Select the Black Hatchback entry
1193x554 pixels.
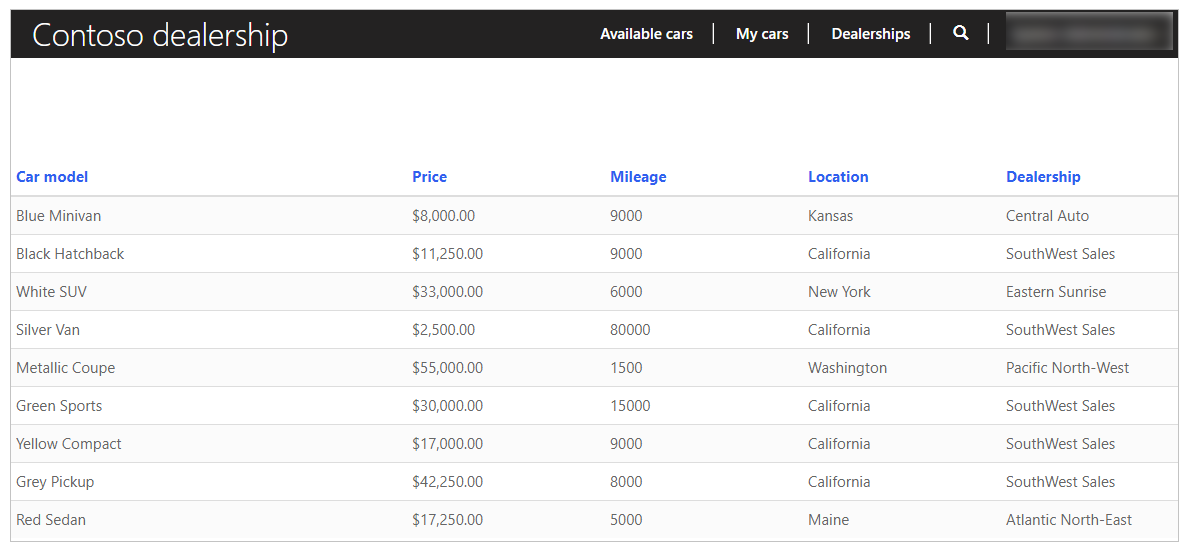point(594,254)
